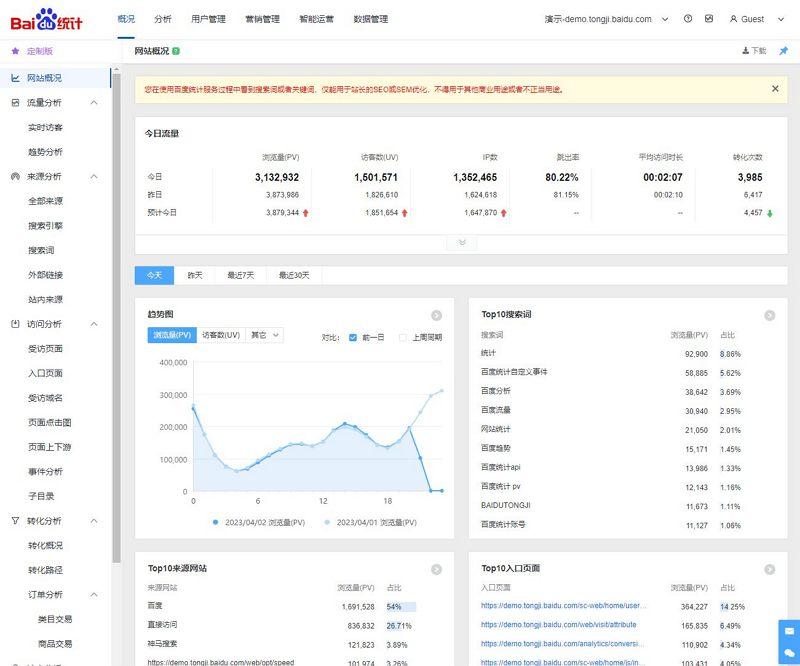Open the 营销管理 top menu

click(x=262, y=19)
